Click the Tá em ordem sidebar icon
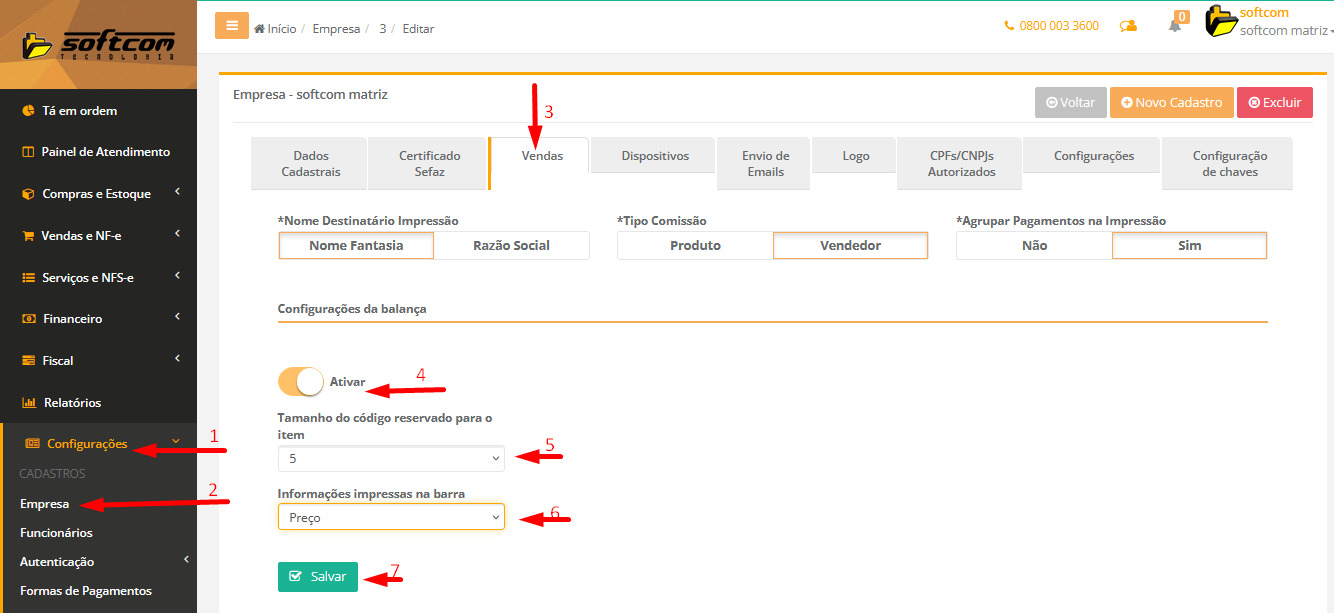This screenshot has width=1334, height=613. click(x=28, y=111)
